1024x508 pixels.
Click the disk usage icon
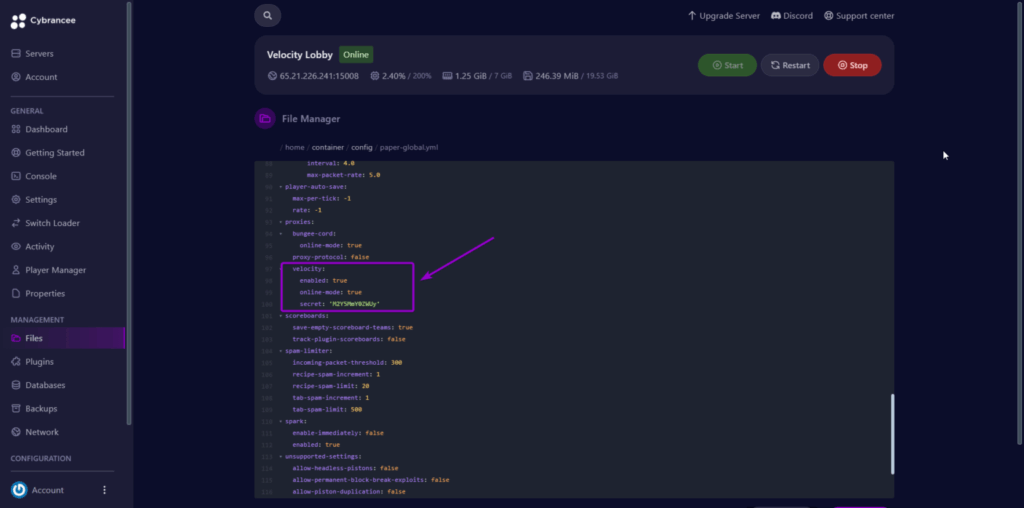pyautogui.click(x=528, y=76)
